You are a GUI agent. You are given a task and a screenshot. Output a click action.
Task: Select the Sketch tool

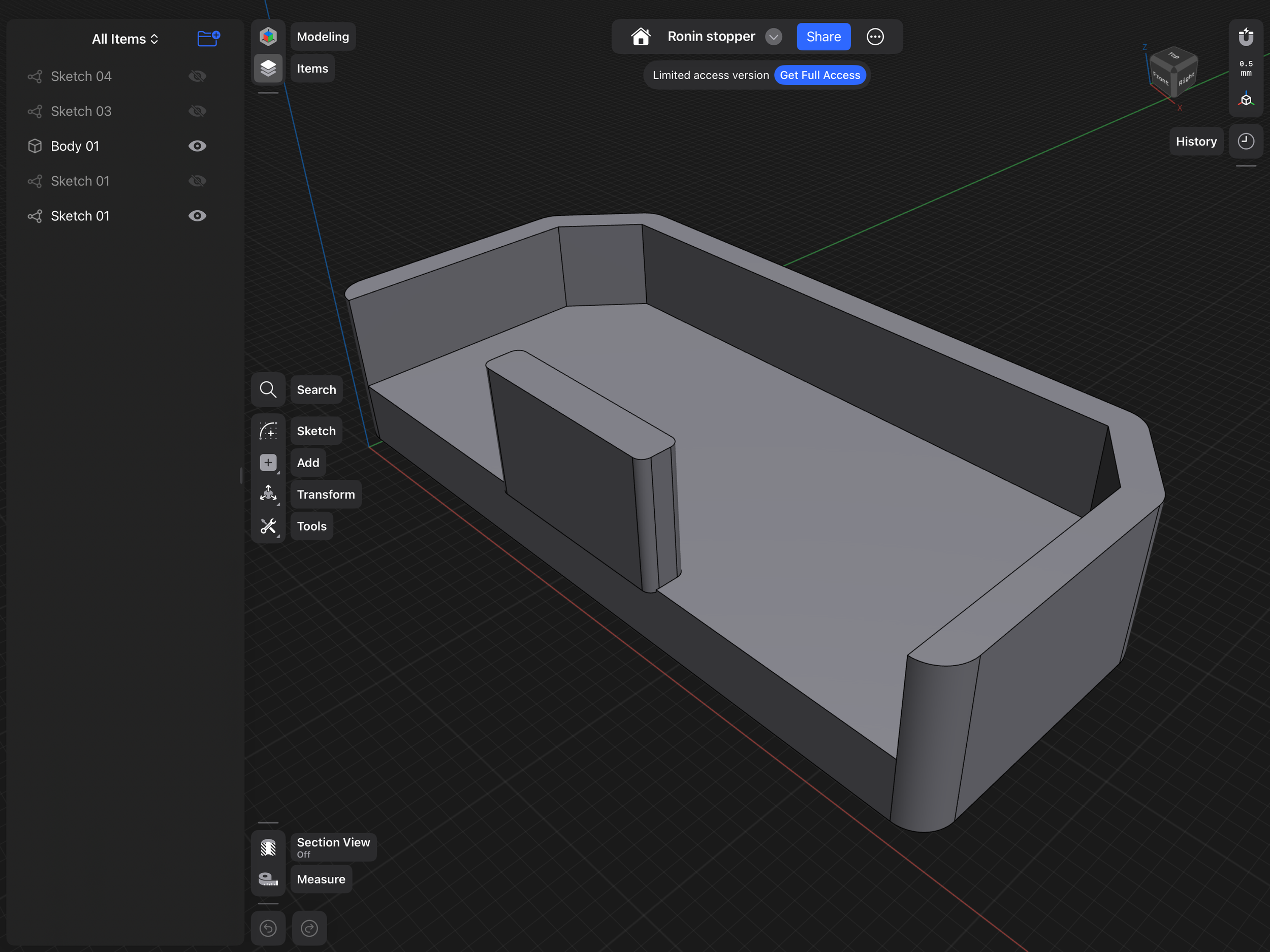pos(316,431)
